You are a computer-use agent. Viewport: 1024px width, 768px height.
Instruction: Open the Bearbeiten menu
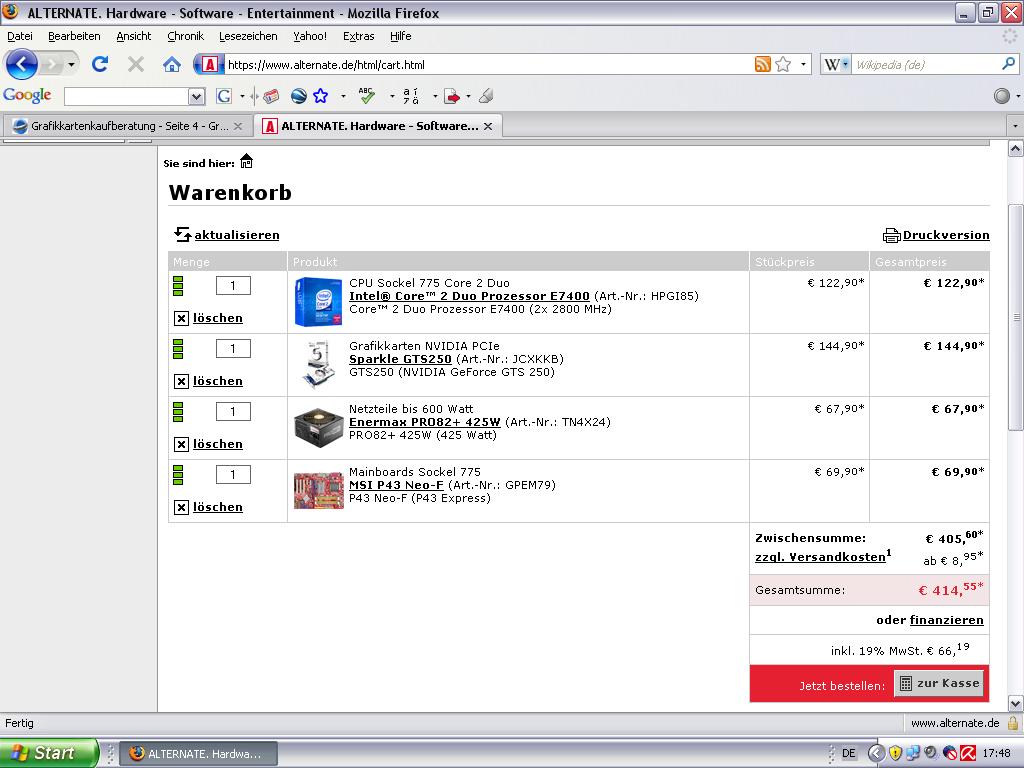point(74,36)
